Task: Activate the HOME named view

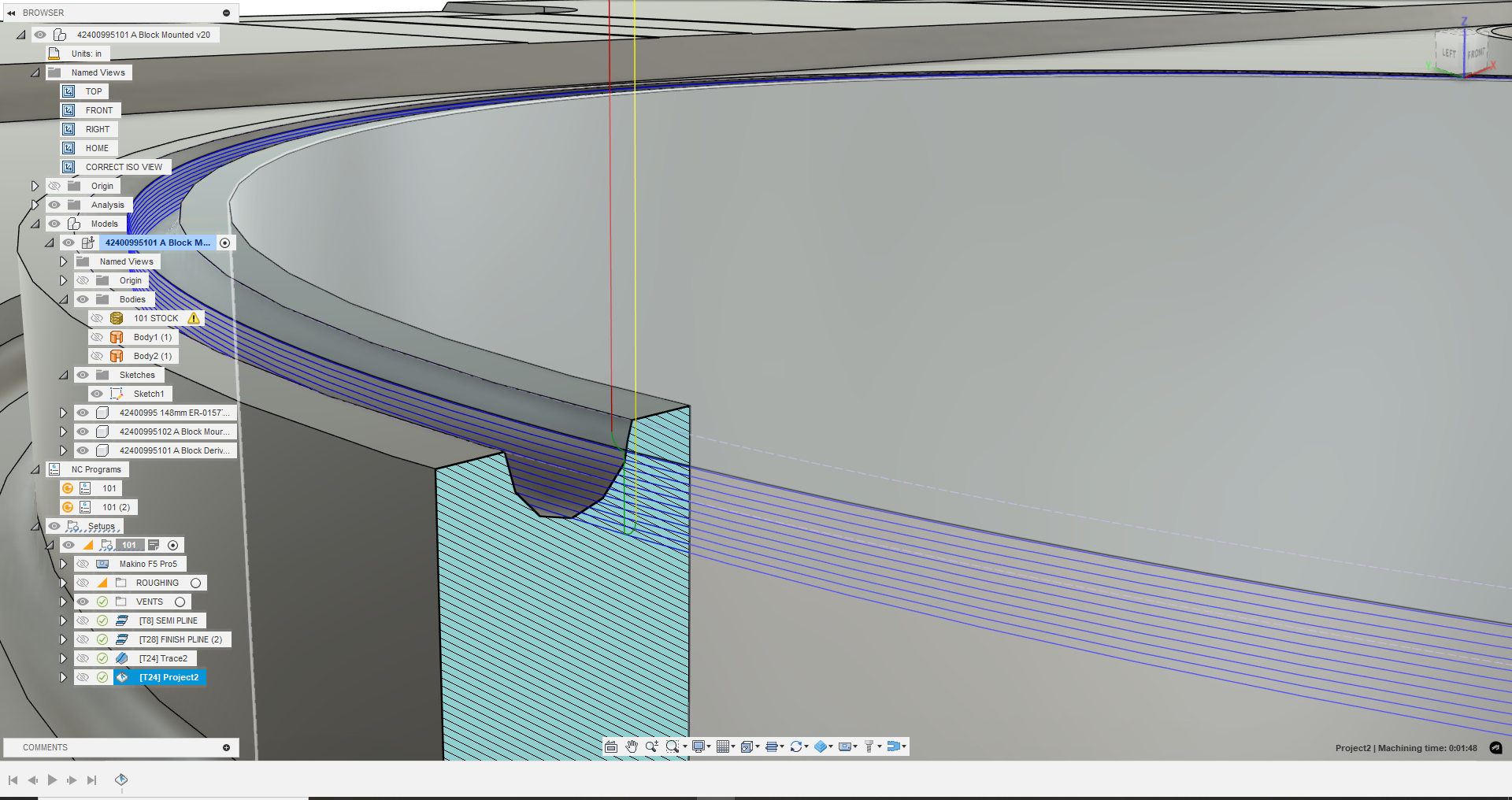Action: 95,148
